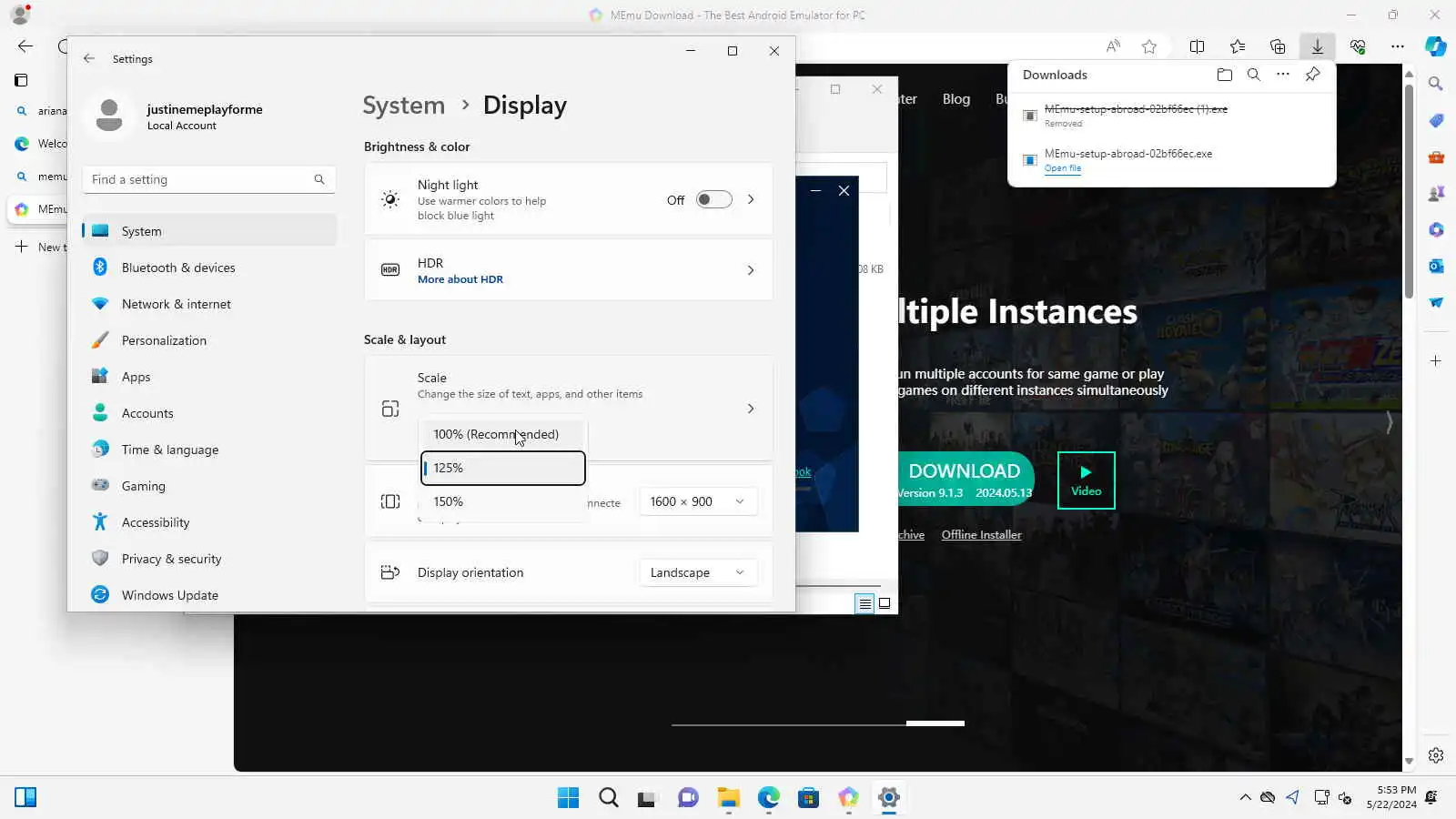Screen dimensions: 1456x819
Task: Toggle the Downloads toolbar button in Edge
Action: [x=1317, y=46]
